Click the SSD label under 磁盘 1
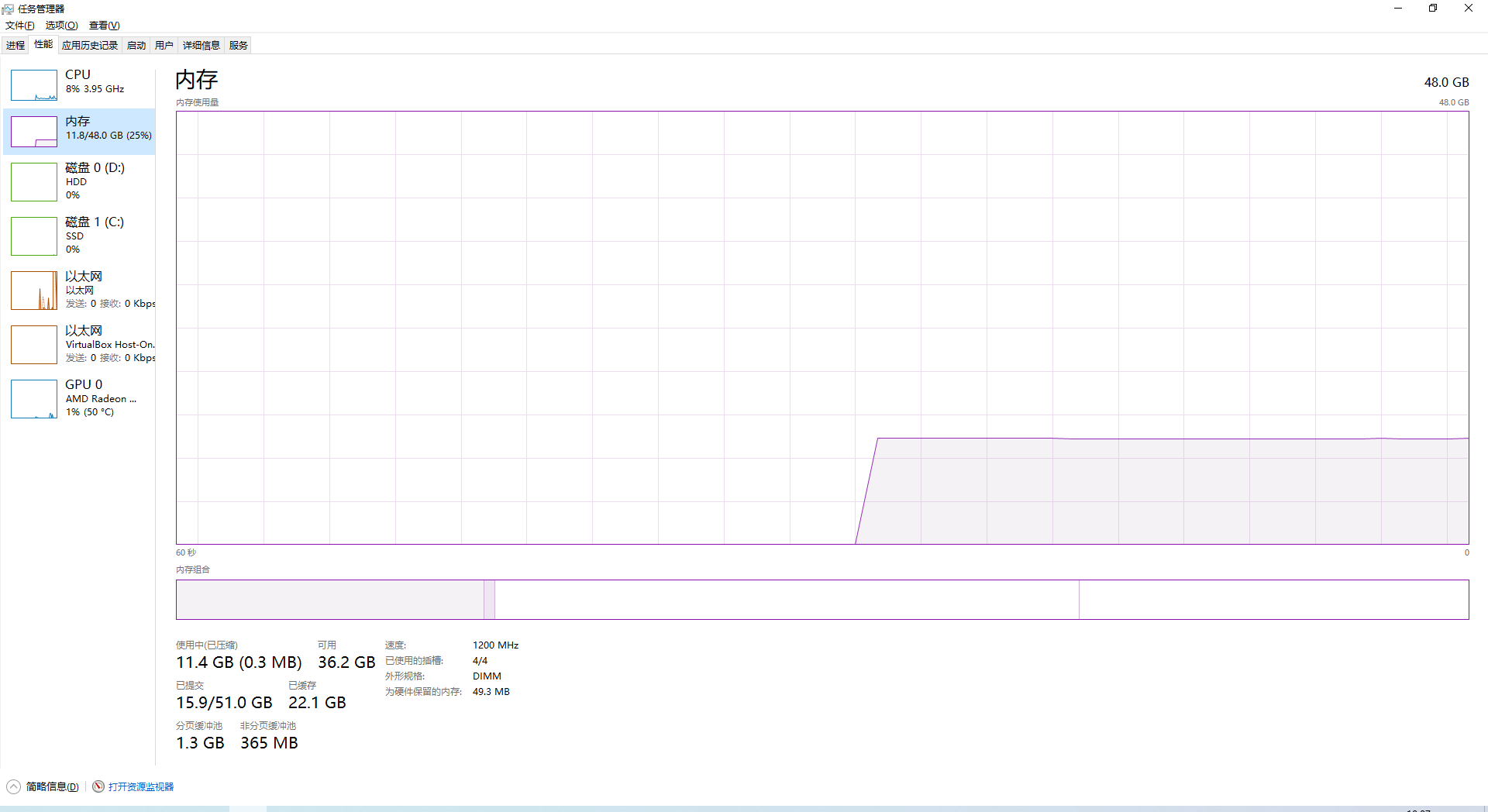The height and width of the screenshot is (812, 1488). tap(74, 236)
